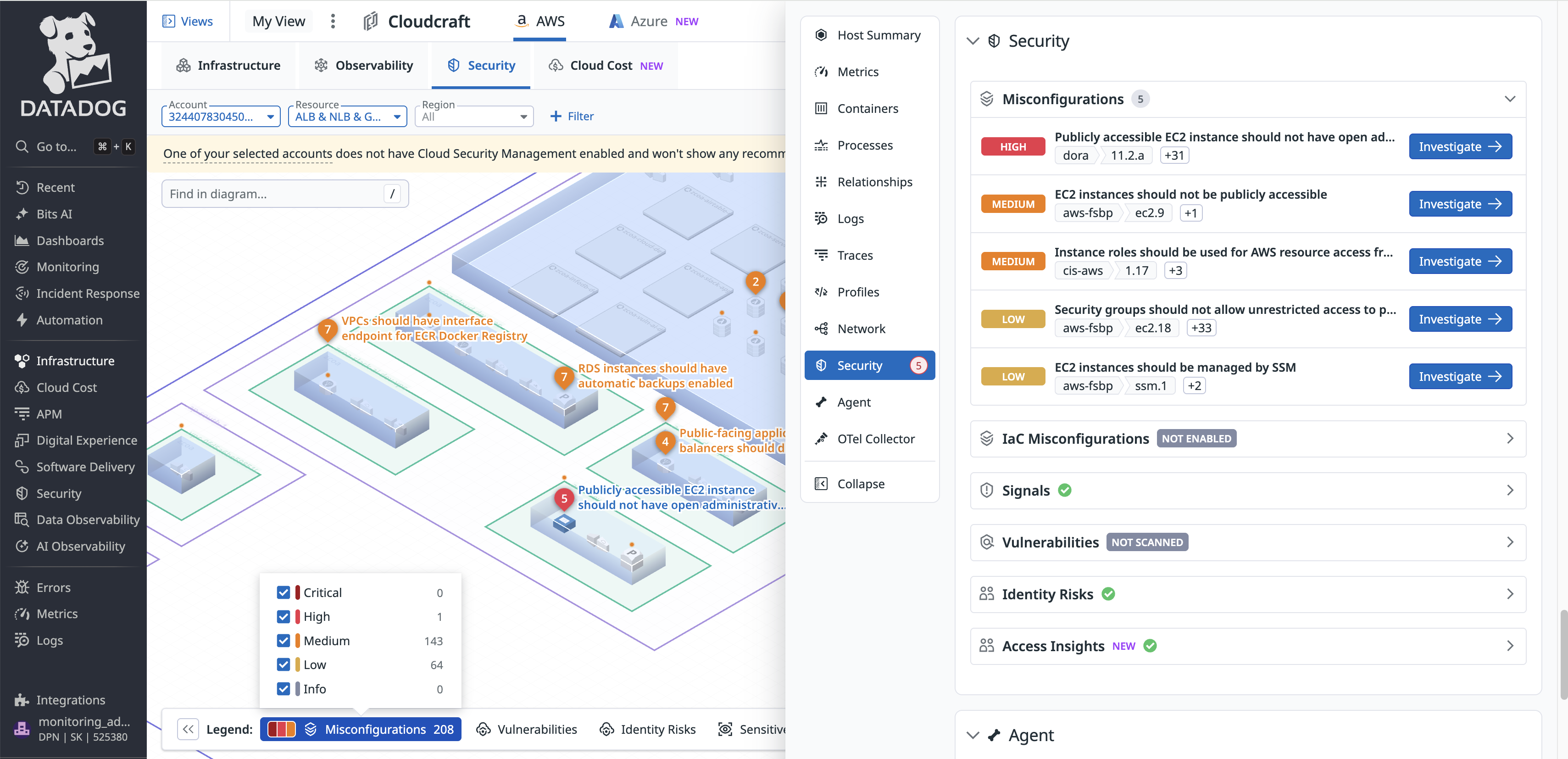Open the Account dropdown
Image resolution: width=1568 pixels, height=759 pixels.
(220, 116)
